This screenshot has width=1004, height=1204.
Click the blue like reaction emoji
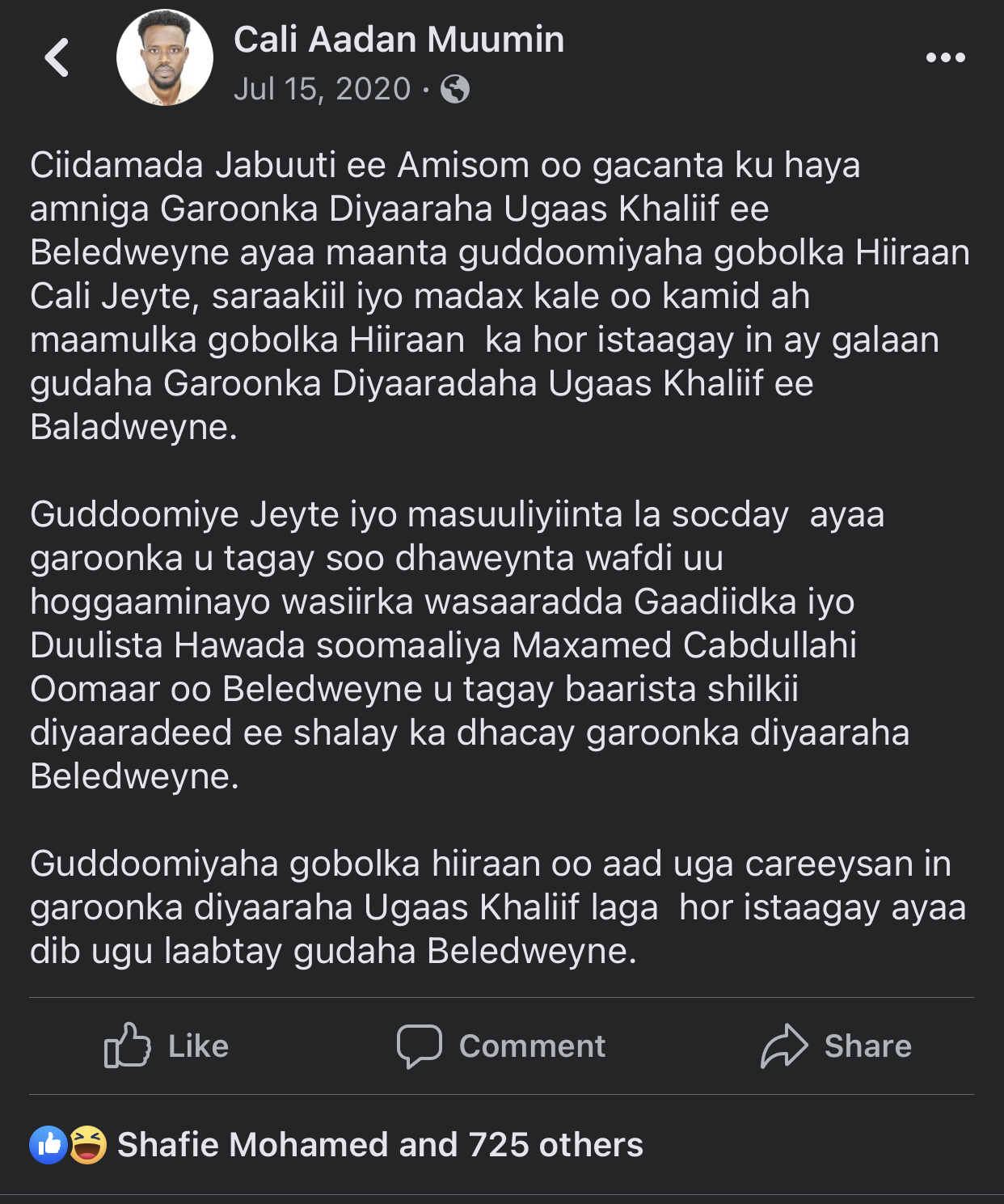pos(49,1145)
